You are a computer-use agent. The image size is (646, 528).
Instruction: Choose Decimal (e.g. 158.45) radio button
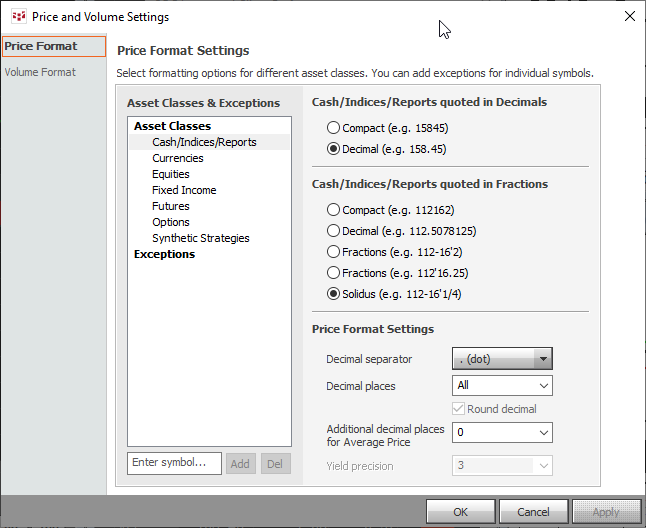[x=334, y=149]
